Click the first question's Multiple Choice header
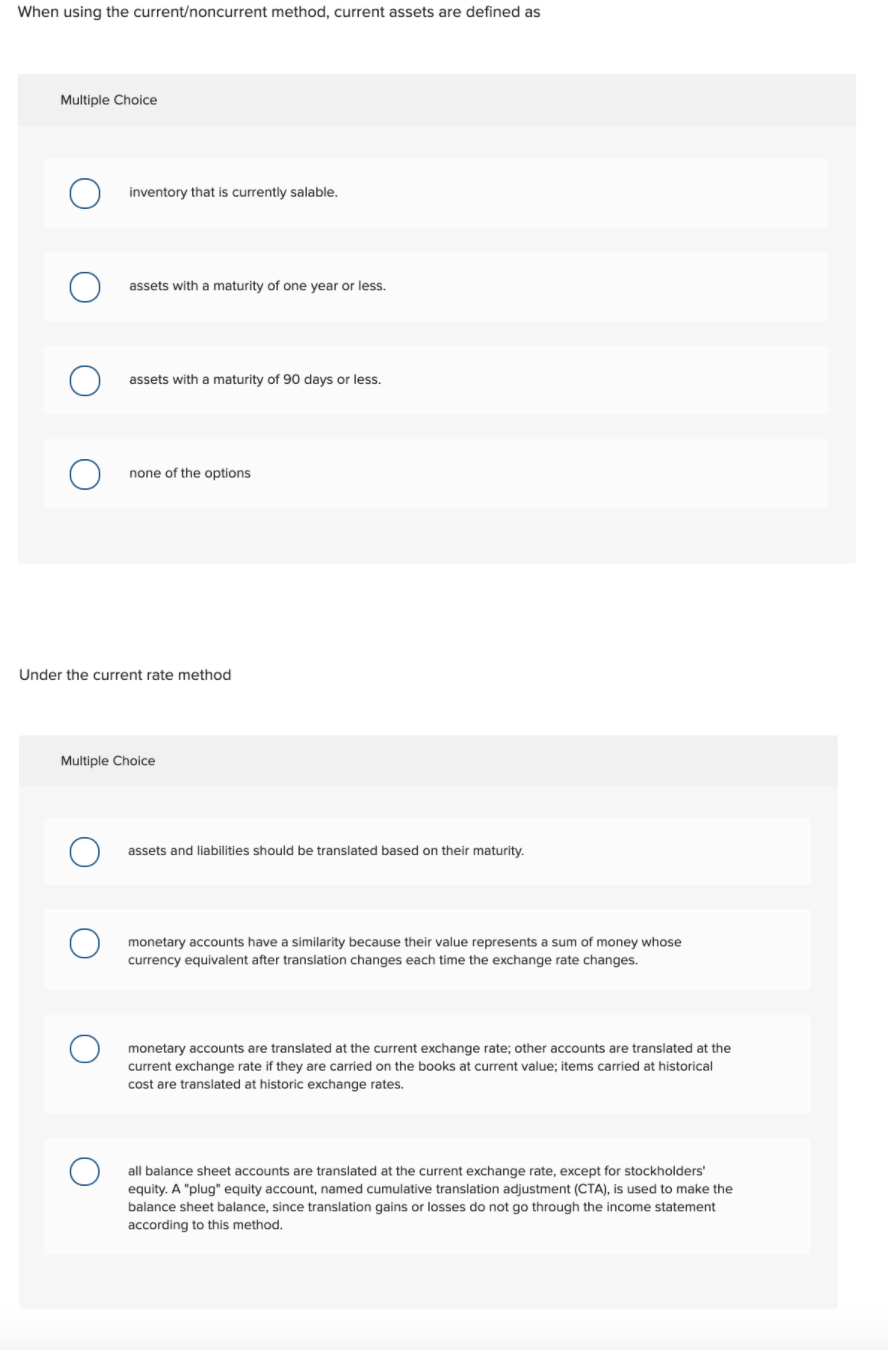The height and width of the screenshot is (1350, 888). [x=108, y=100]
